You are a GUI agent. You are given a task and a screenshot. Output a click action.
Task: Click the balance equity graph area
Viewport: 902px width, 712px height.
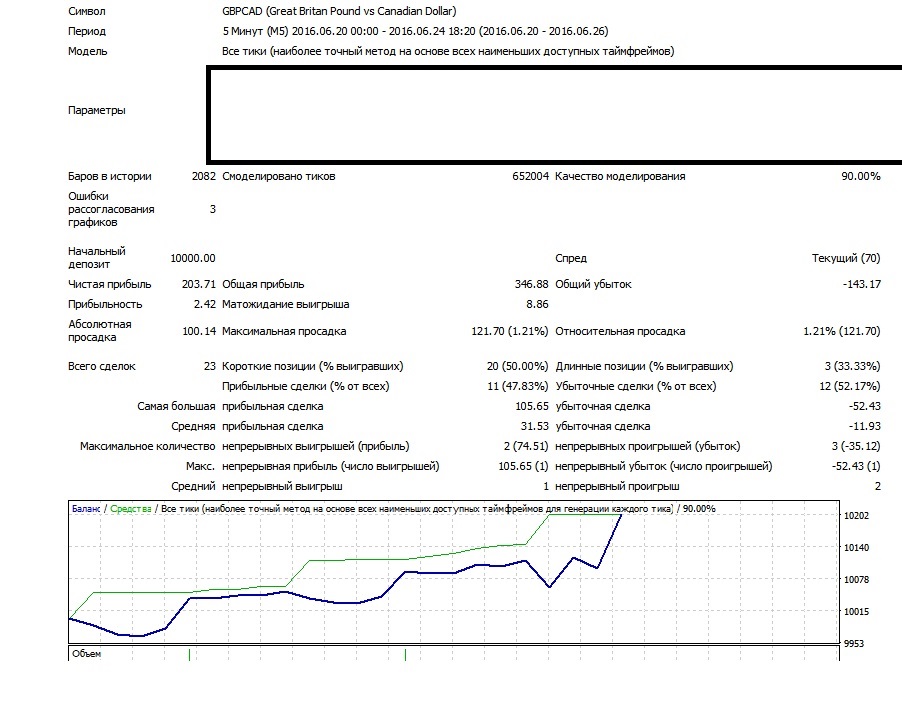tap(454, 572)
